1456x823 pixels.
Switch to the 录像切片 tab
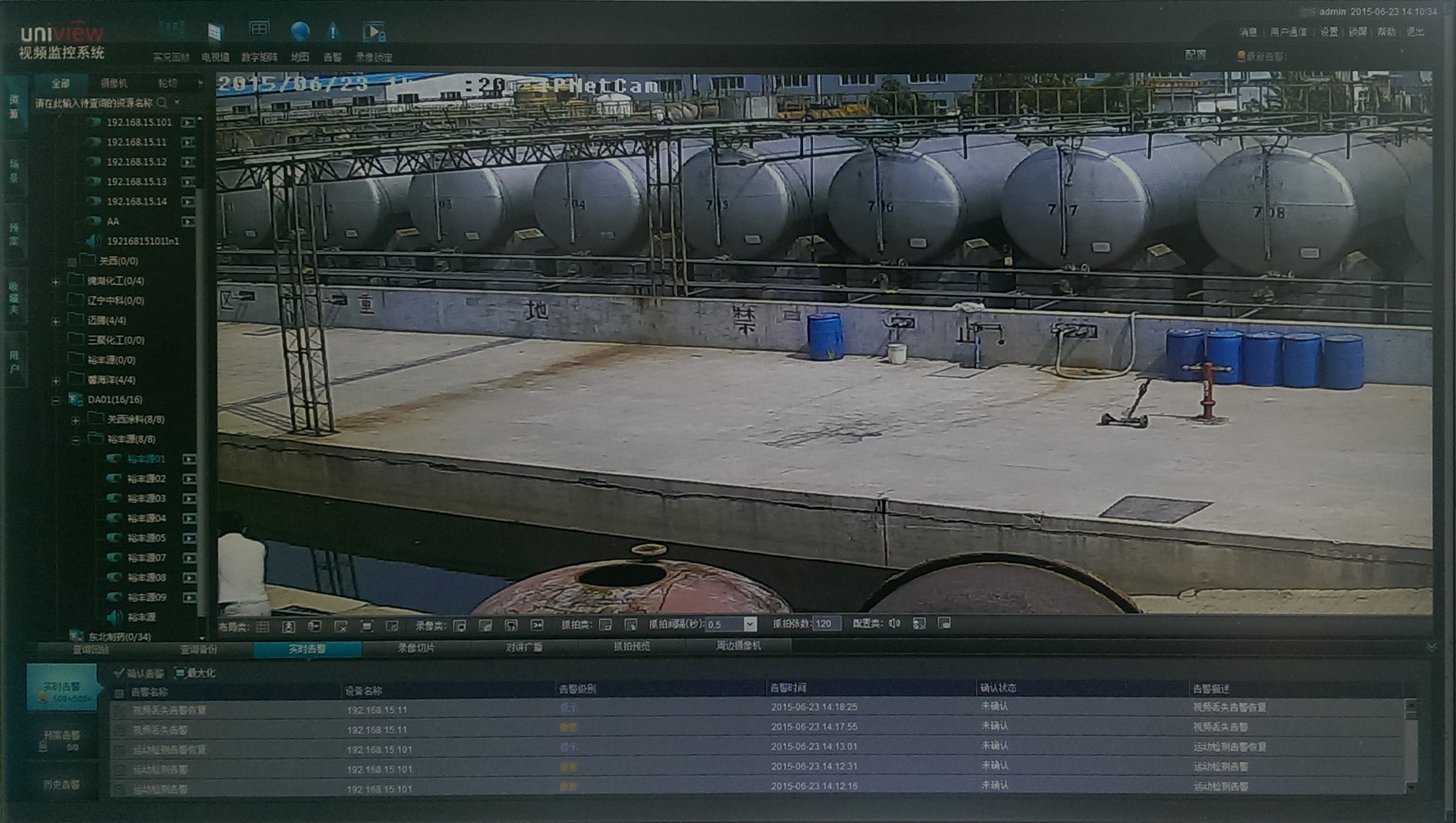(416, 648)
